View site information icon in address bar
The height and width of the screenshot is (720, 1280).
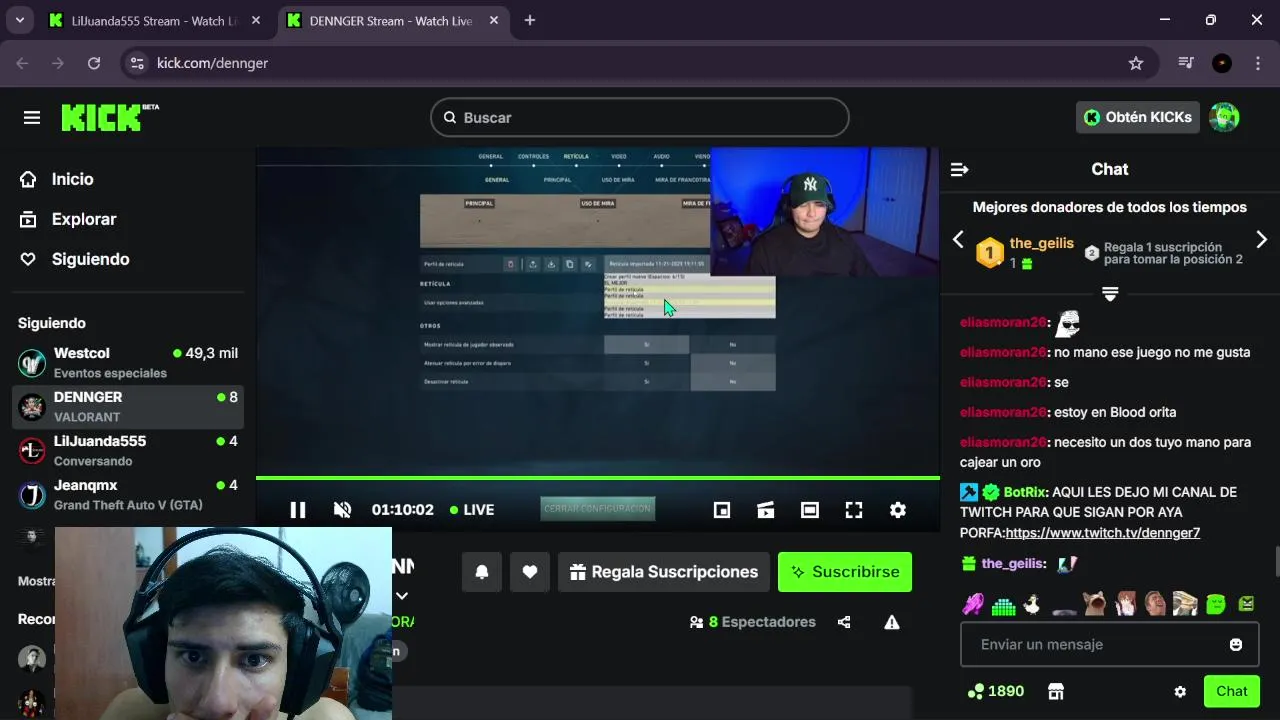pos(138,63)
